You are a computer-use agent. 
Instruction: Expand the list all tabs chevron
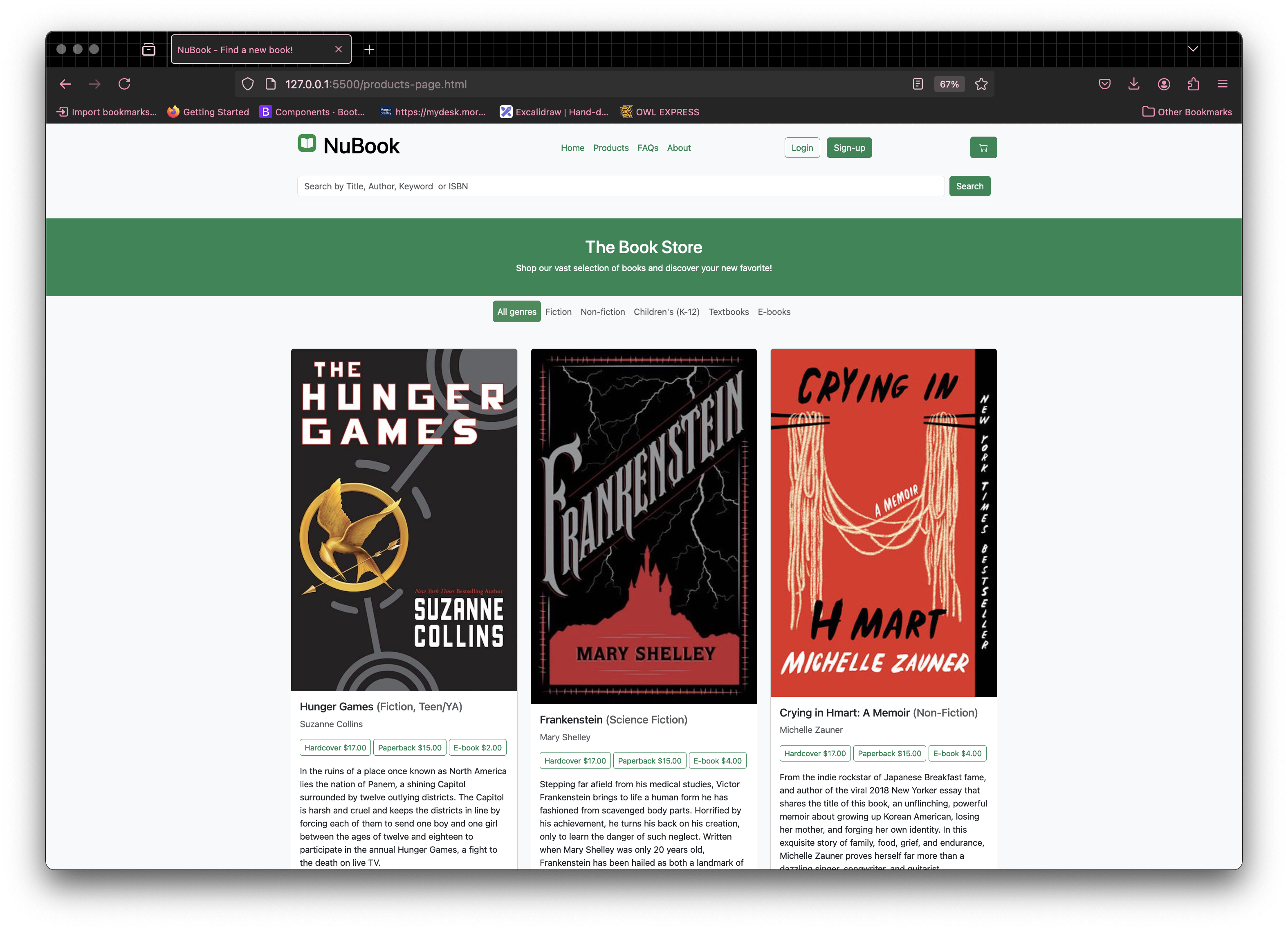(x=1193, y=49)
